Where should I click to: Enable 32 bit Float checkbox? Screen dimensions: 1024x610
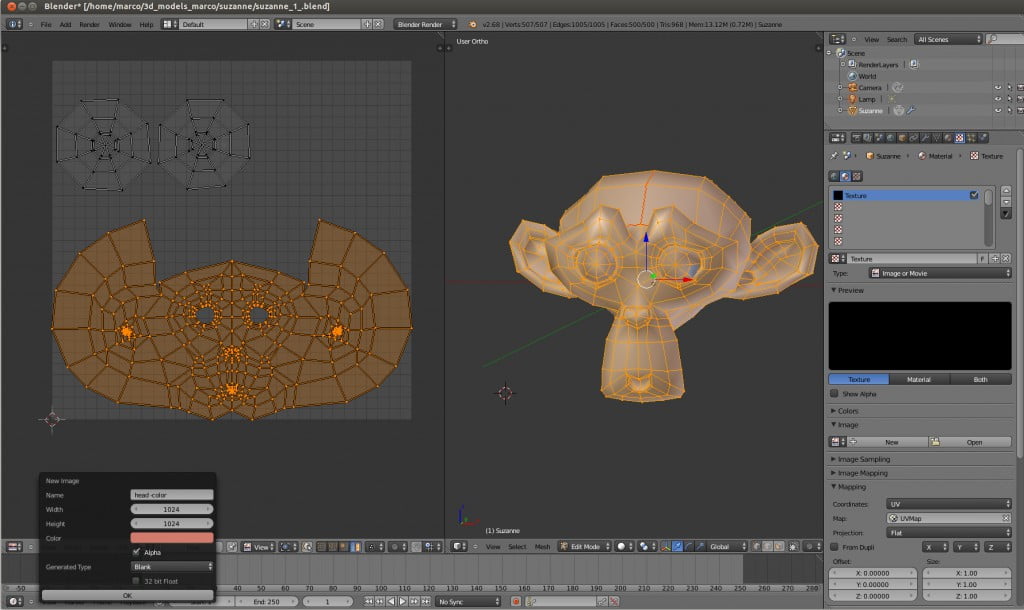point(136,581)
